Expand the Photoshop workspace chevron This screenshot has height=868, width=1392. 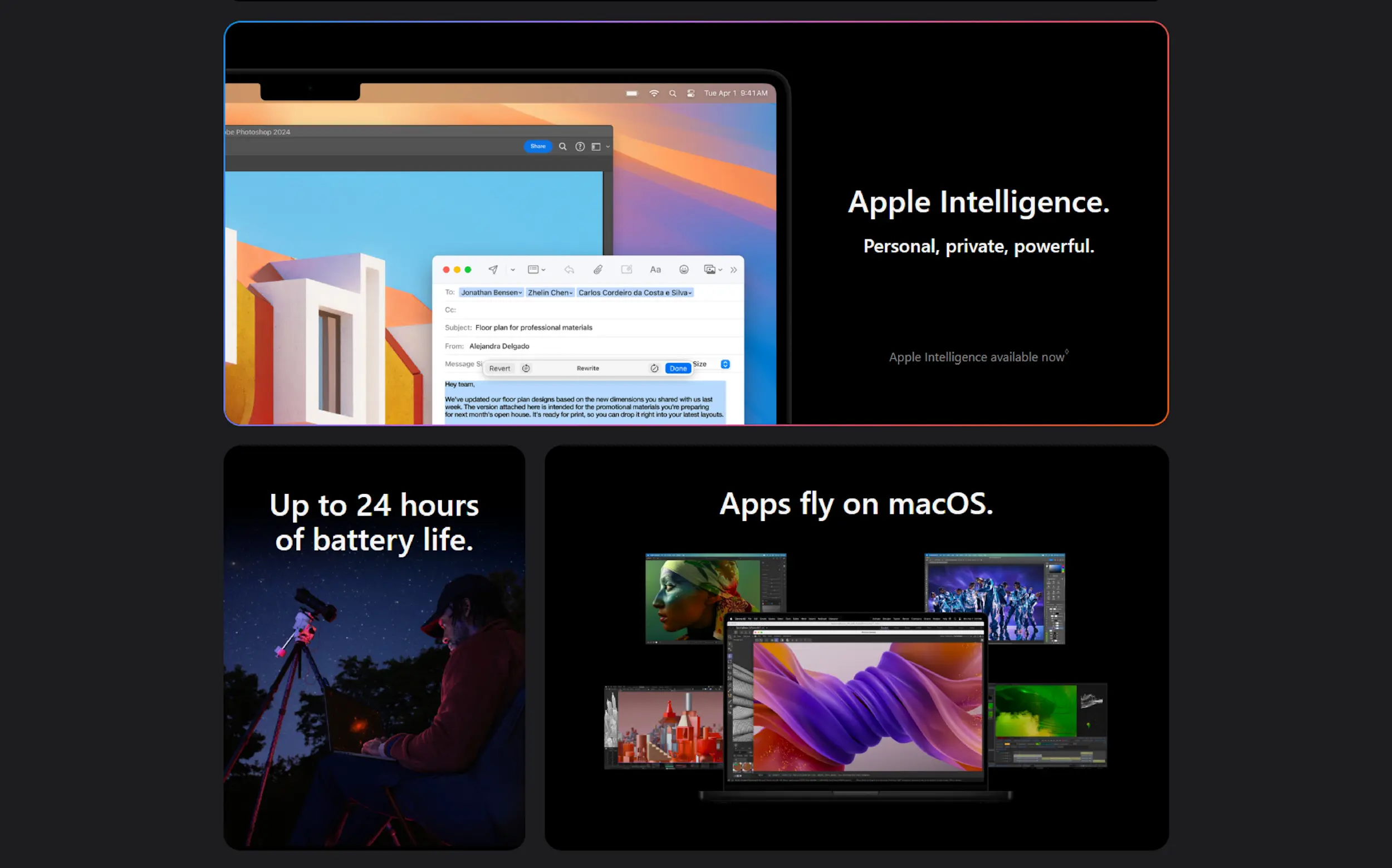pyautogui.click(x=608, y=147)
